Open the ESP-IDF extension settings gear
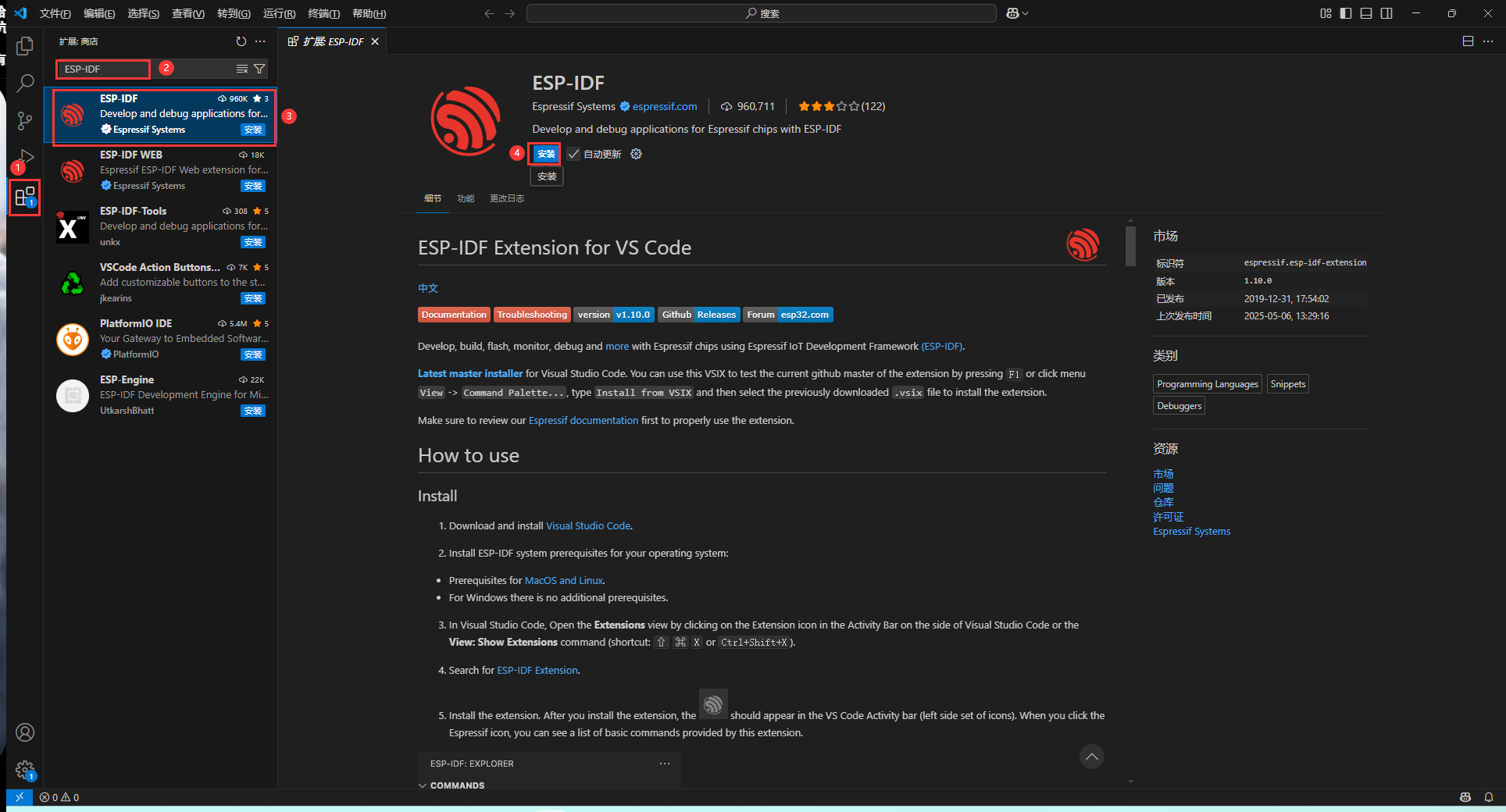The width and height of the screenshot is (1506, 812). click(x=636, y=154)
